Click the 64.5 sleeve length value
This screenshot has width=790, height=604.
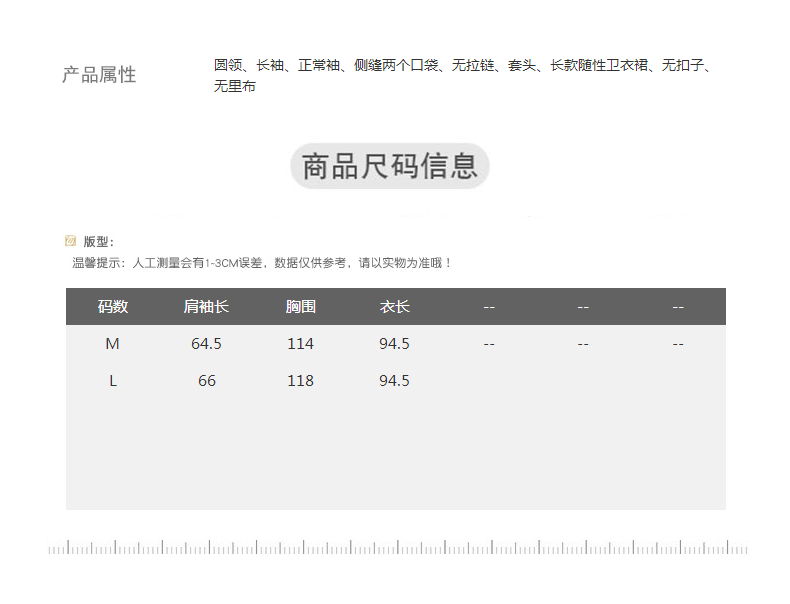[x=206, y=344]
